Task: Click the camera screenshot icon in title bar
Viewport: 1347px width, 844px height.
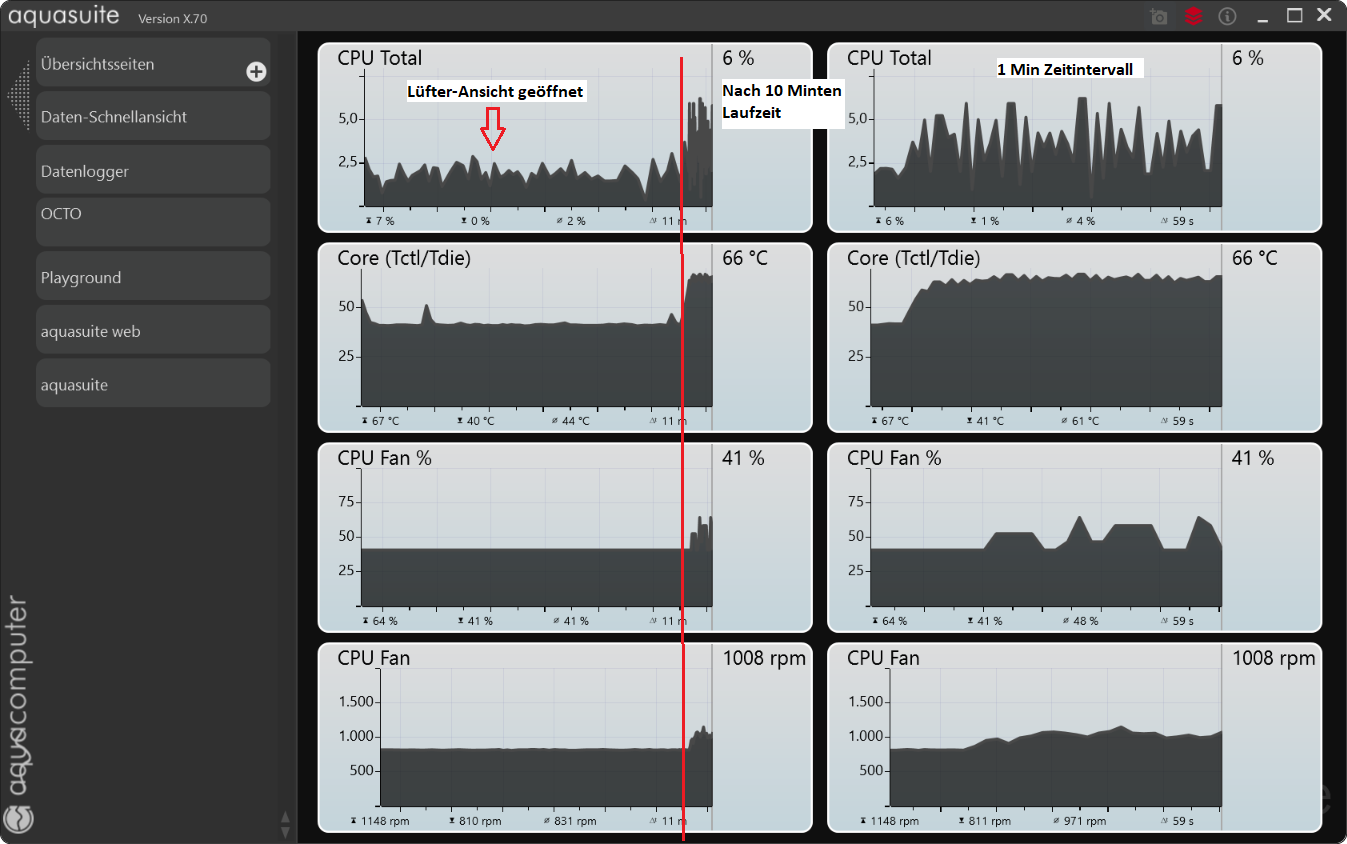Action: (1159, 17)
